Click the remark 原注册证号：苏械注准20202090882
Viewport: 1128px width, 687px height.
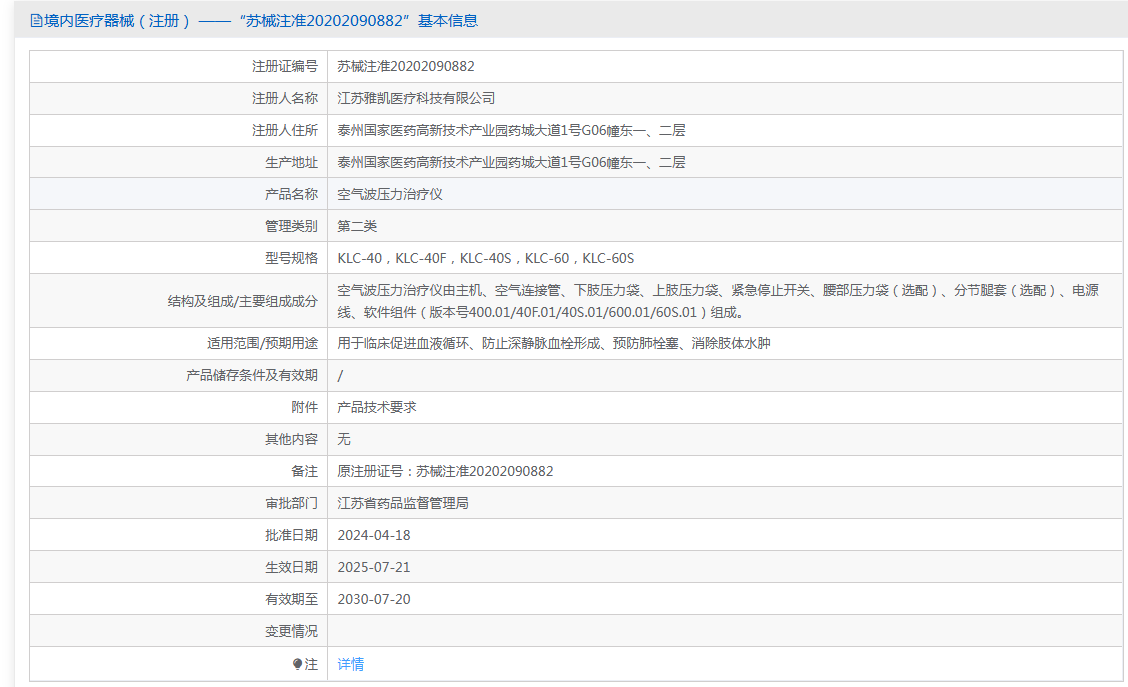pos(445,471)
